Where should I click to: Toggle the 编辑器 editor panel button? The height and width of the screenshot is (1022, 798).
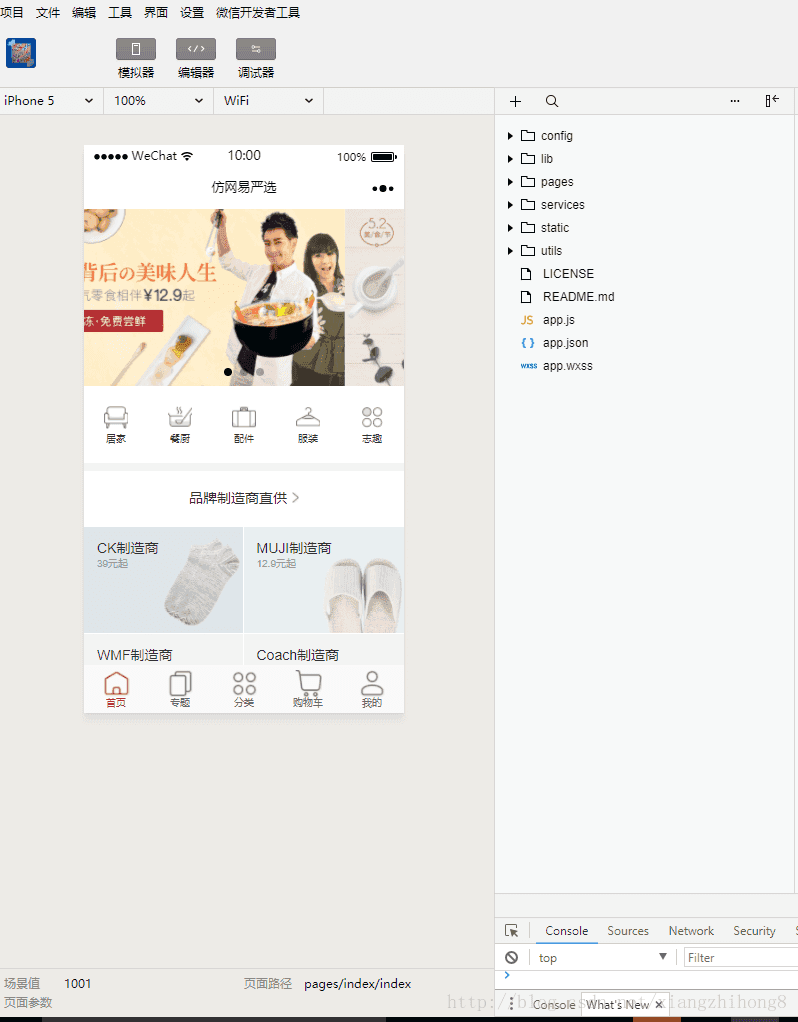(x=196, y=49)
